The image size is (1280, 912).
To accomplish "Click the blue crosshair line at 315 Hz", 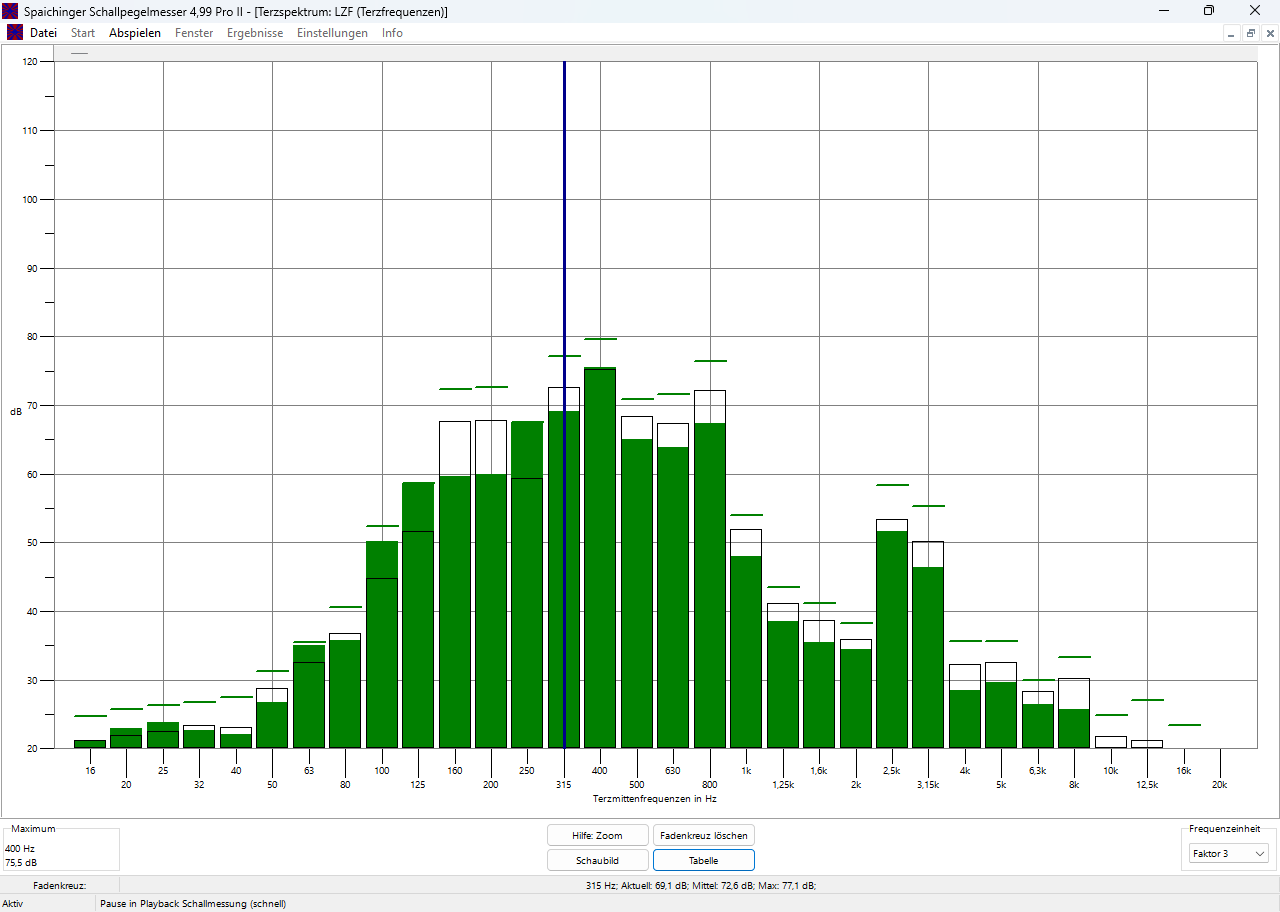I will point(564,250).
